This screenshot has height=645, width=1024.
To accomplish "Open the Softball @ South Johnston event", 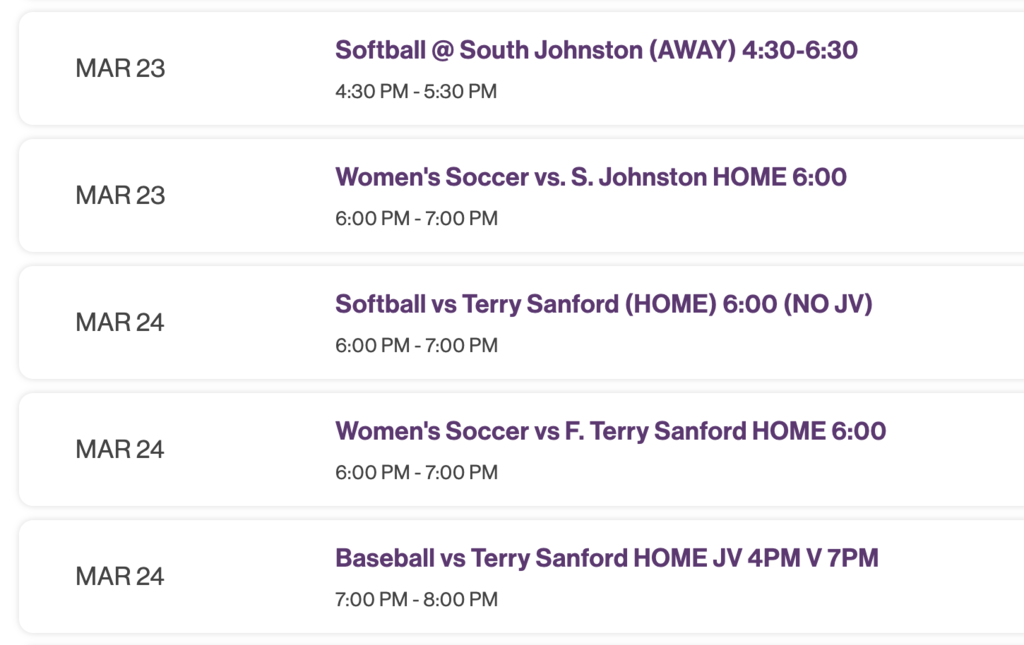I will click(598, 50).
